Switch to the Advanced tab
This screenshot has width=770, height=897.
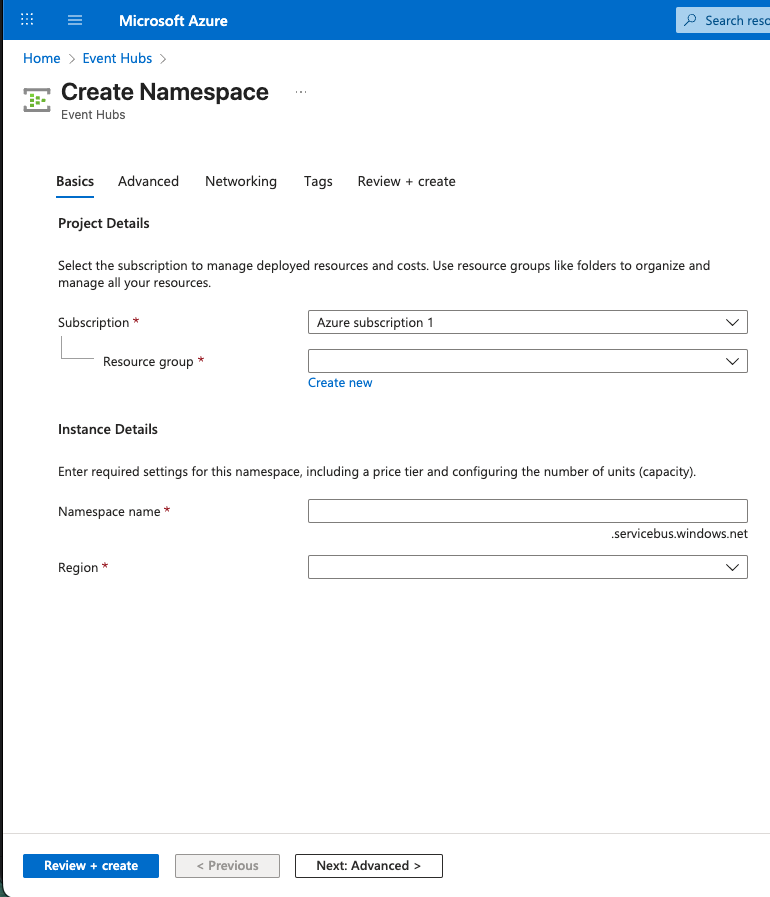pos(148,181)
